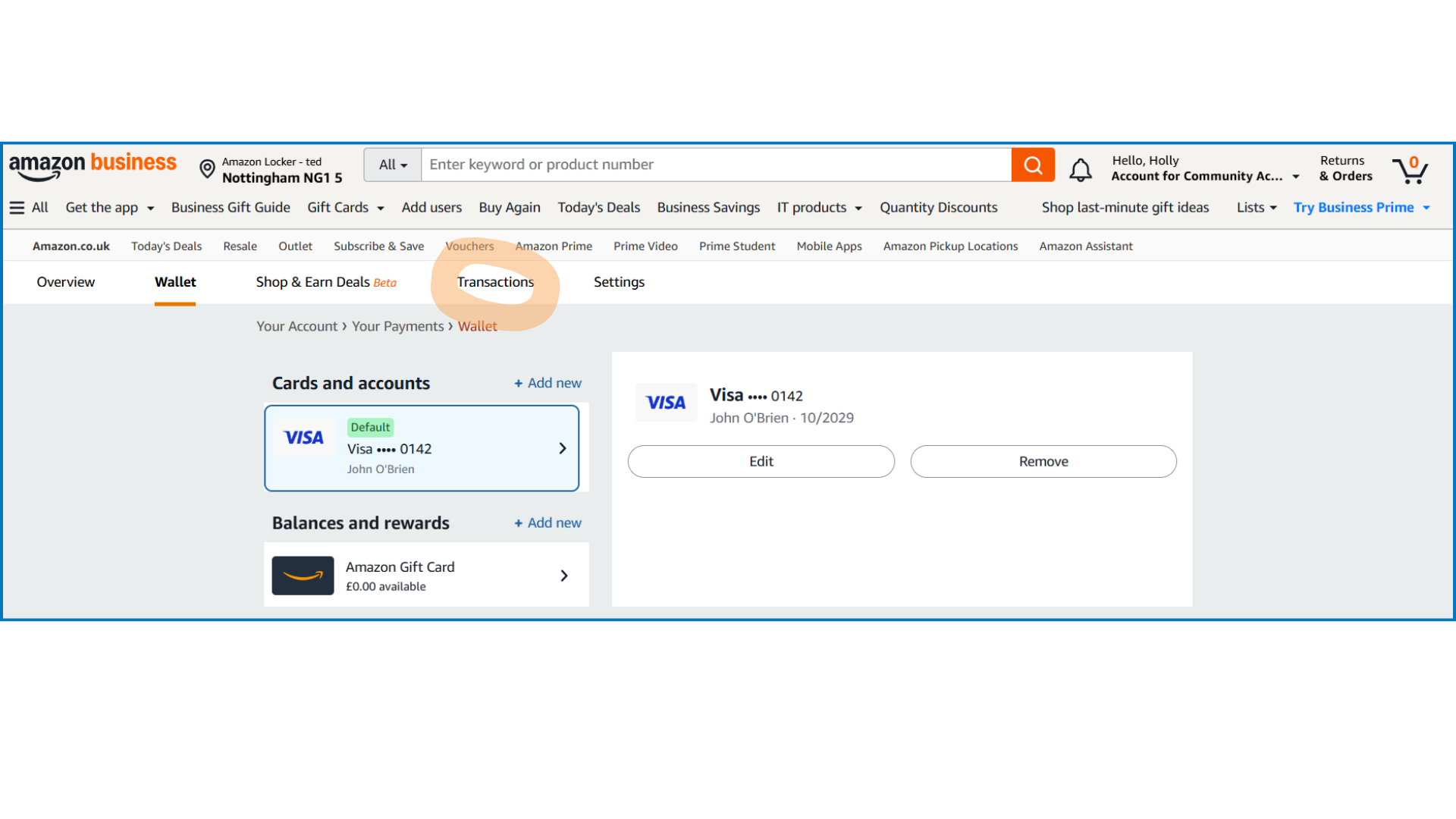Open the Resale link

[240, 246]
